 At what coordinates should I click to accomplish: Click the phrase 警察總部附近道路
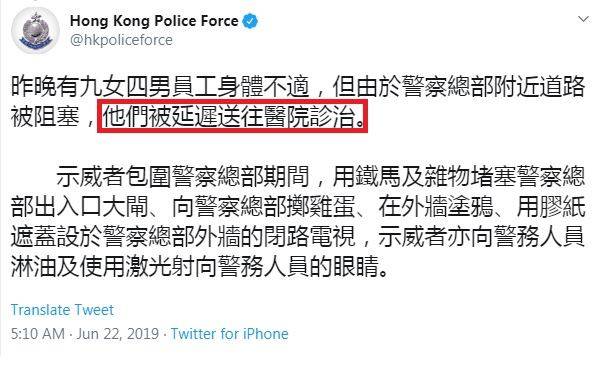(x=494, y=86)
